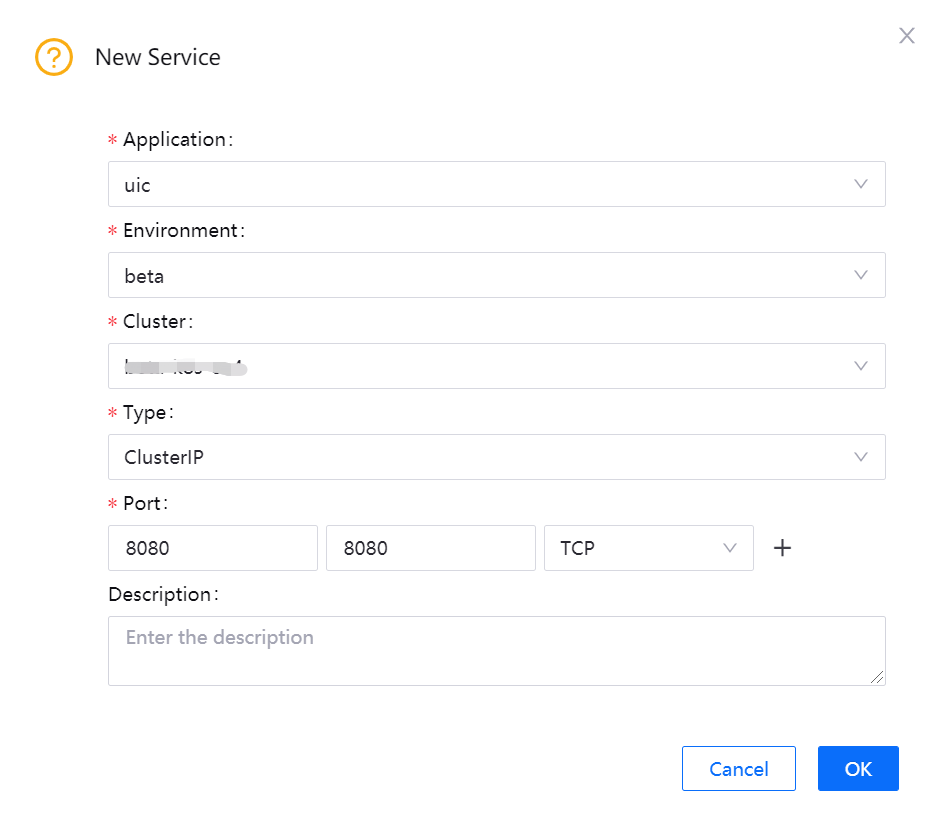Click the Cancel button
This screenshot has width=933, height=826.
pos(738,769)
